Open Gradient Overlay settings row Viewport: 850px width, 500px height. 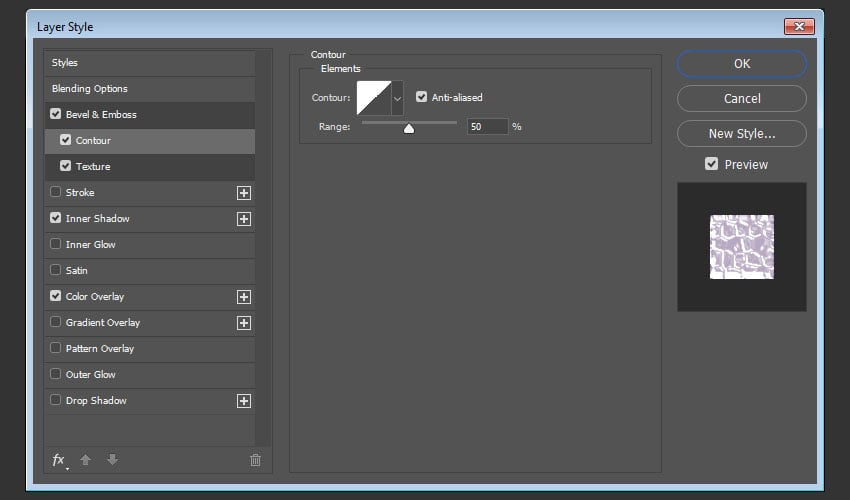(150, 323)
